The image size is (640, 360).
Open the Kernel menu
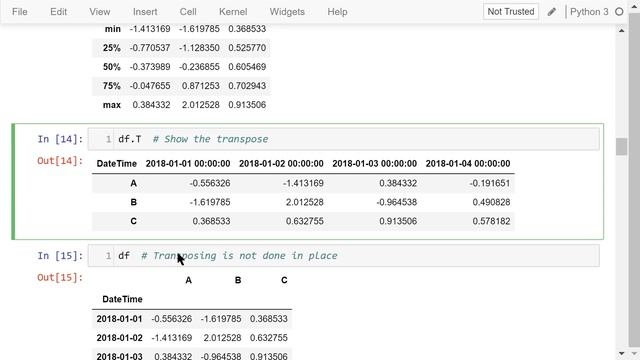click(233, 12)
